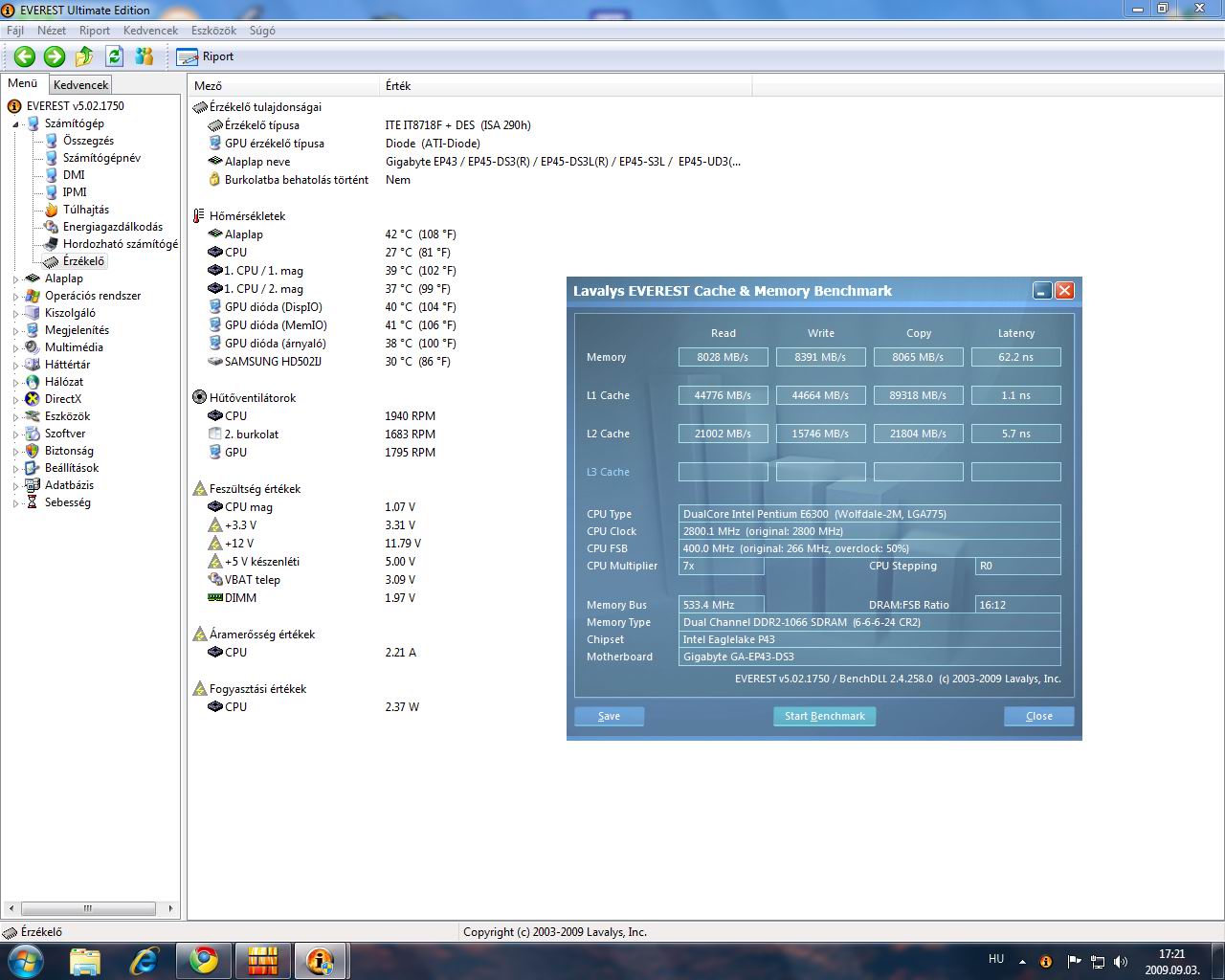This screenshot has width=1225, height=980.
Task: Click the Eszközök tree icon
Action: (x=33, y=416)
